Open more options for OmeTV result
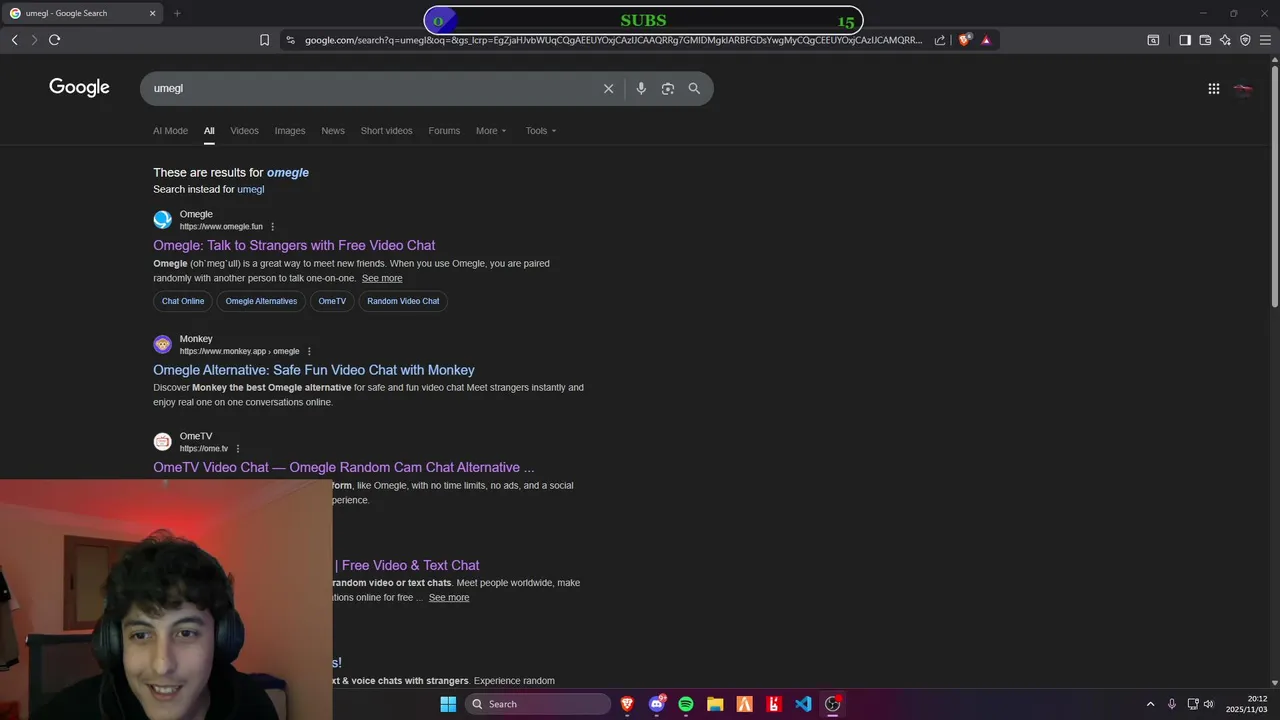1280x720 pixels. 238,449
